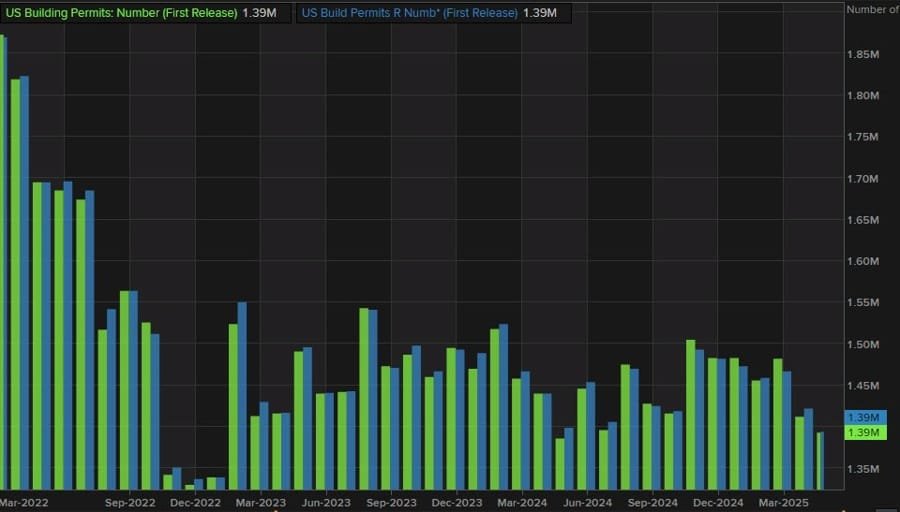Click the 'Number of' axis title
The image size is (900, 512).
(872, 9)
